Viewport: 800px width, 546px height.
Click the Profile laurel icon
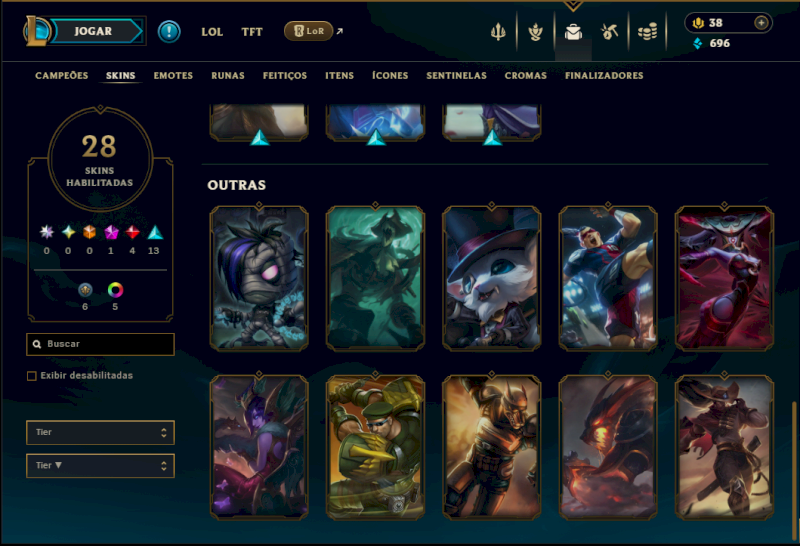click(535, 32)
